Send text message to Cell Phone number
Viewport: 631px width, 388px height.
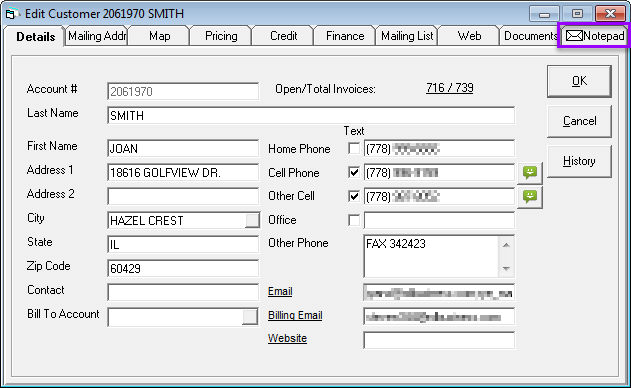pyautogui.click(x=530, y=173)
